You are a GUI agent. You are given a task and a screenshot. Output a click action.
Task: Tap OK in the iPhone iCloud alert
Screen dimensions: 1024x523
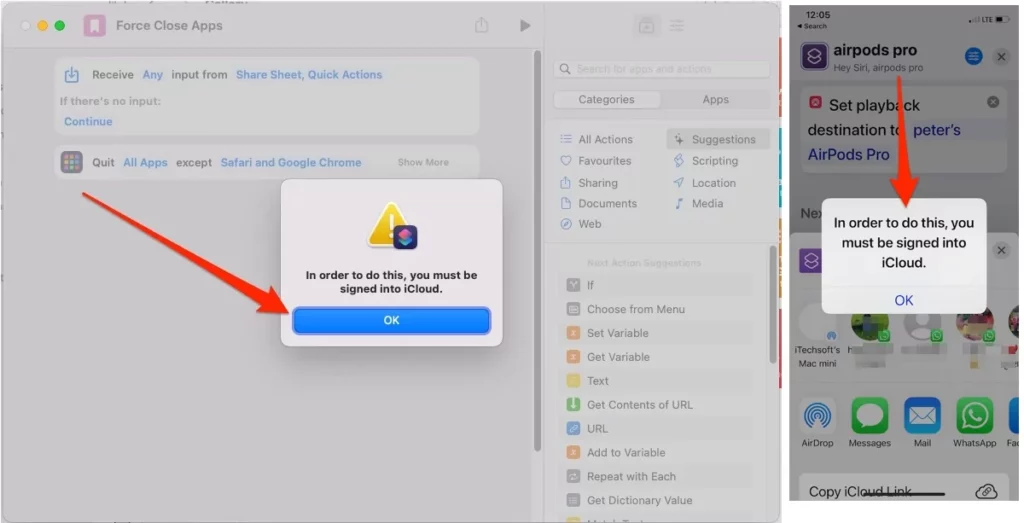pyautogui.click(x=904, y=300)
